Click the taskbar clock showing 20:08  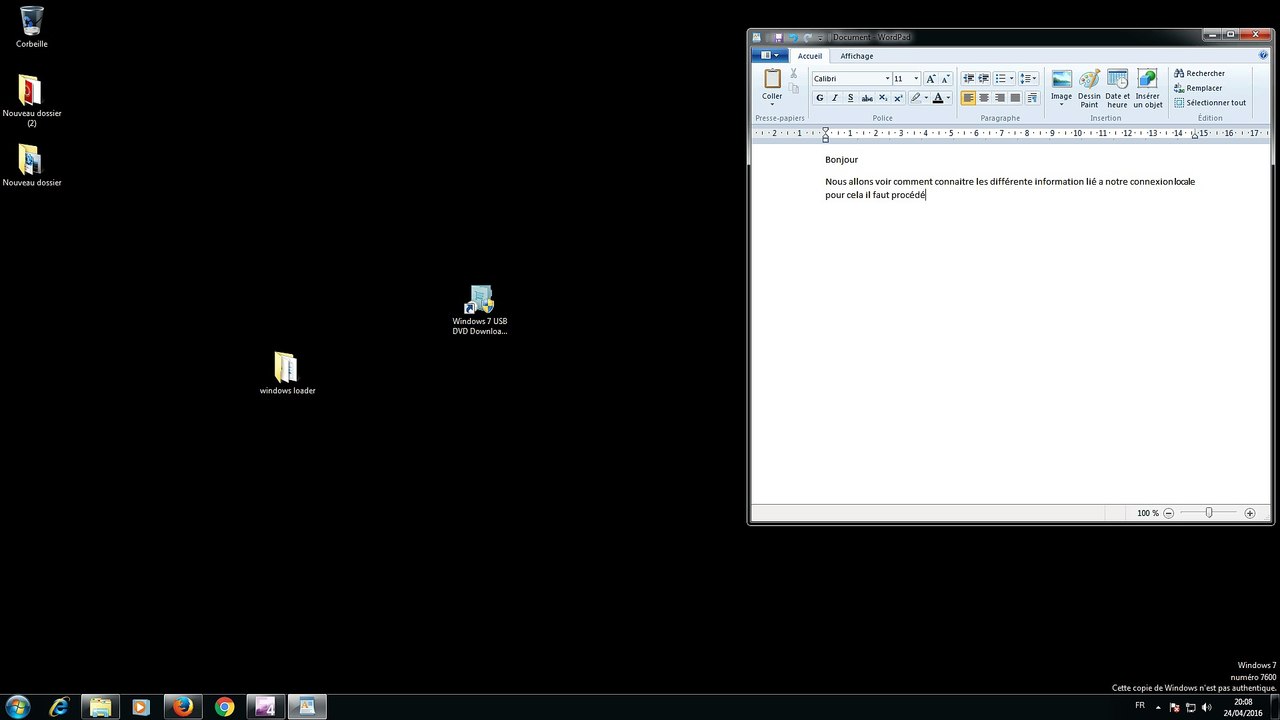(1243, 707)
